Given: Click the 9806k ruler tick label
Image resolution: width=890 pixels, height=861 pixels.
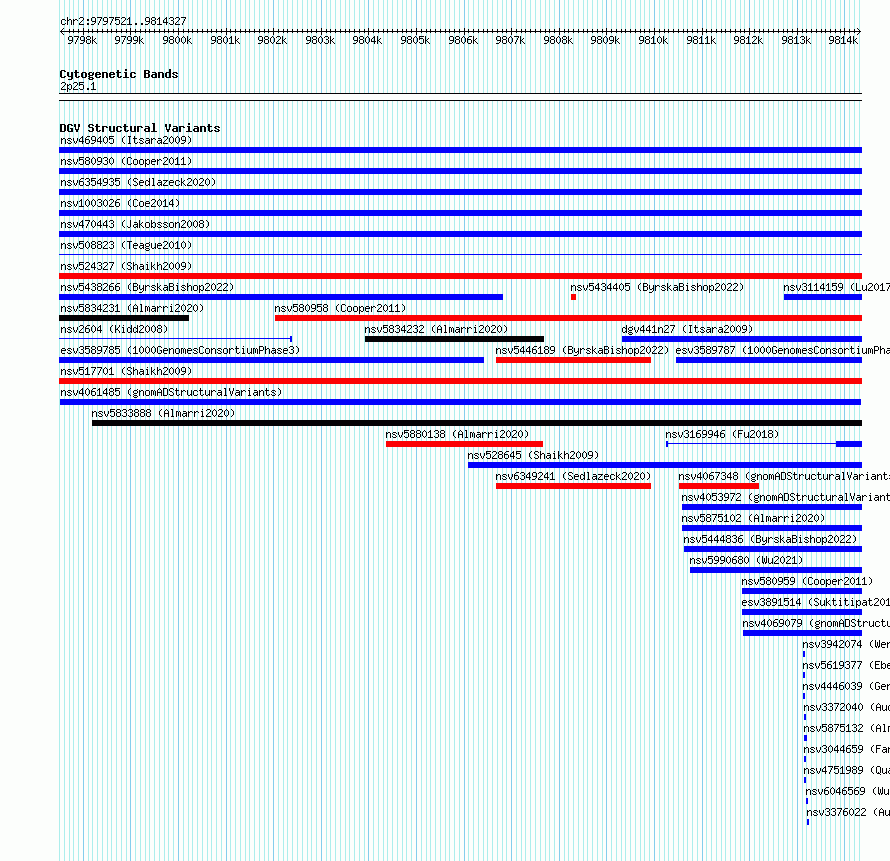Looking at the screenshot, I should pos(463,40).
